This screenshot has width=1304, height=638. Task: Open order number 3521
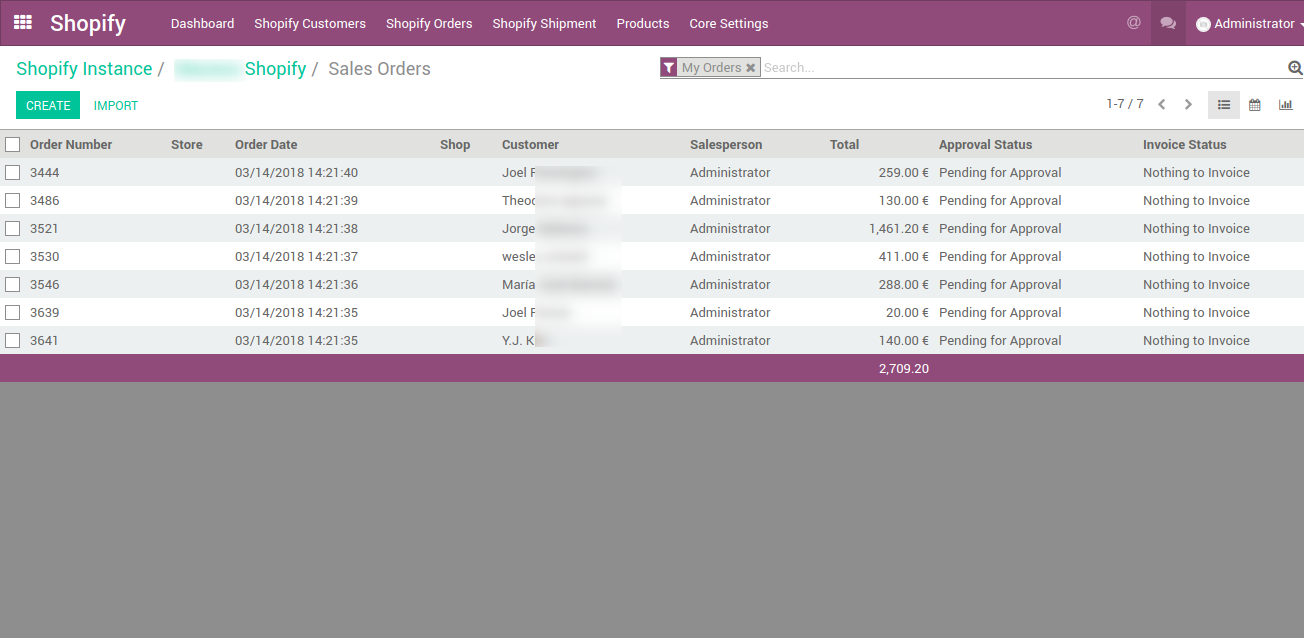tap(45, 229)
